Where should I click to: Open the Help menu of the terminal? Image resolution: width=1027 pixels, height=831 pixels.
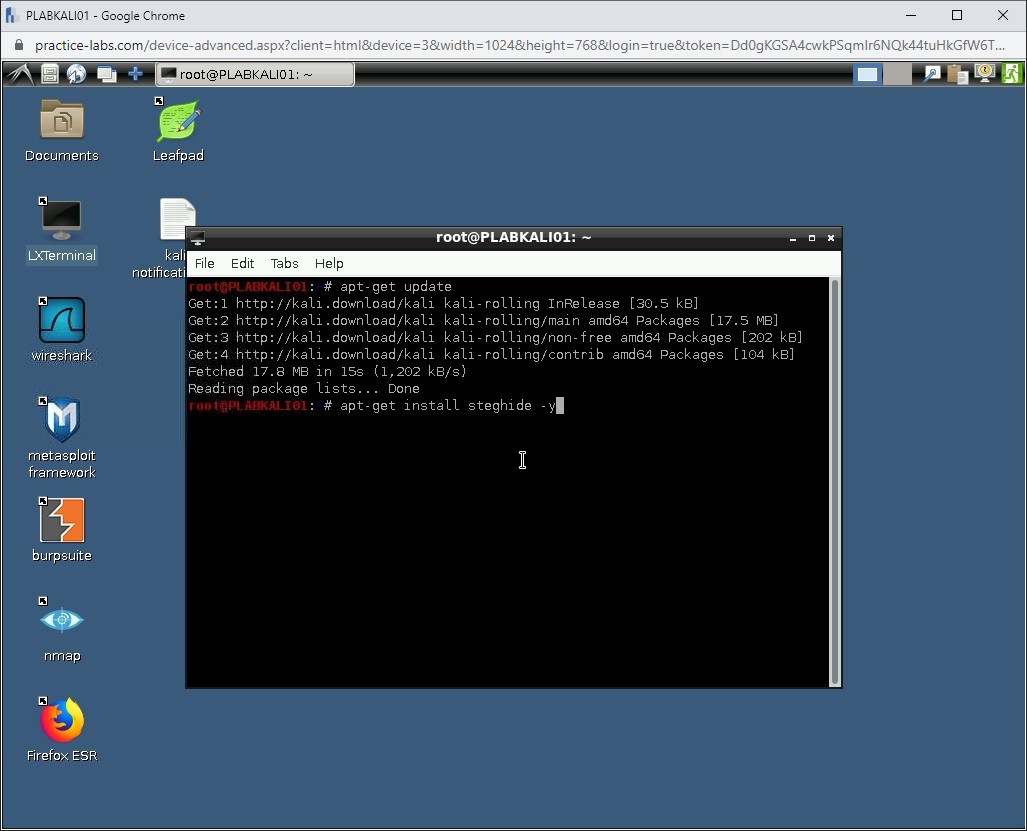329,263
